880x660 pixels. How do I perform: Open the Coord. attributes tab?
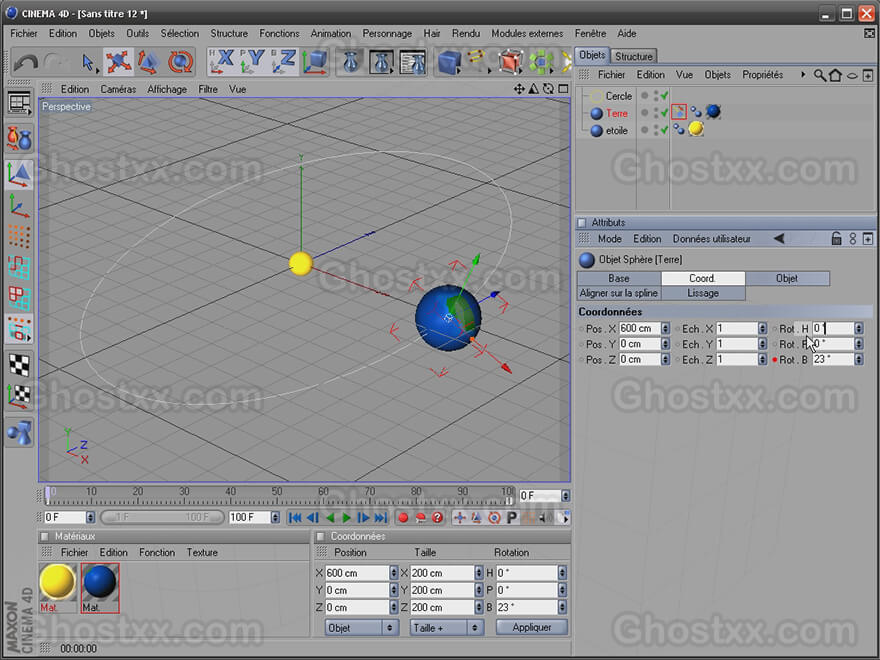[703, 278]
